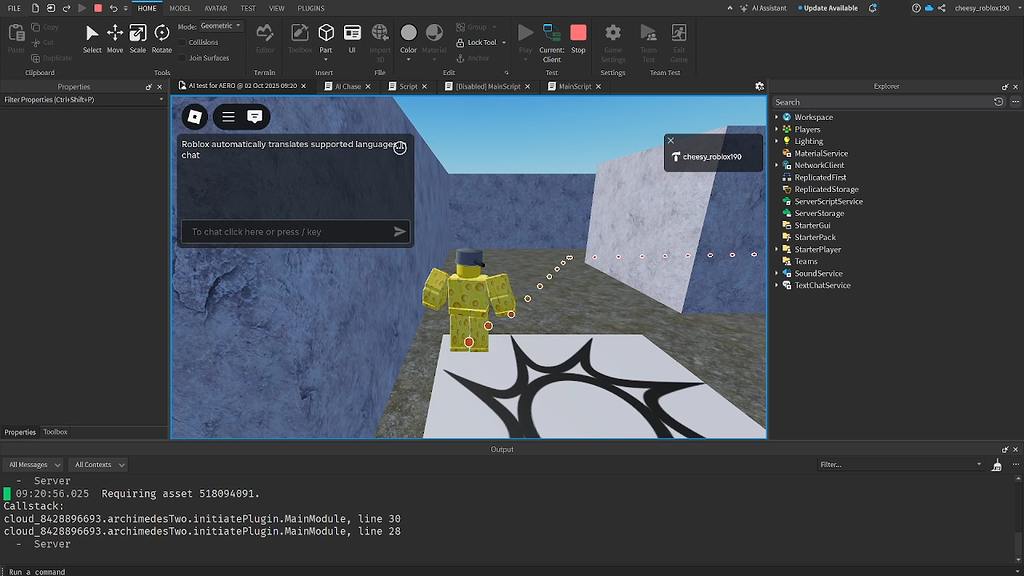
Task: Open the All Messages filter dropdown
Action: tap(32, 464)
